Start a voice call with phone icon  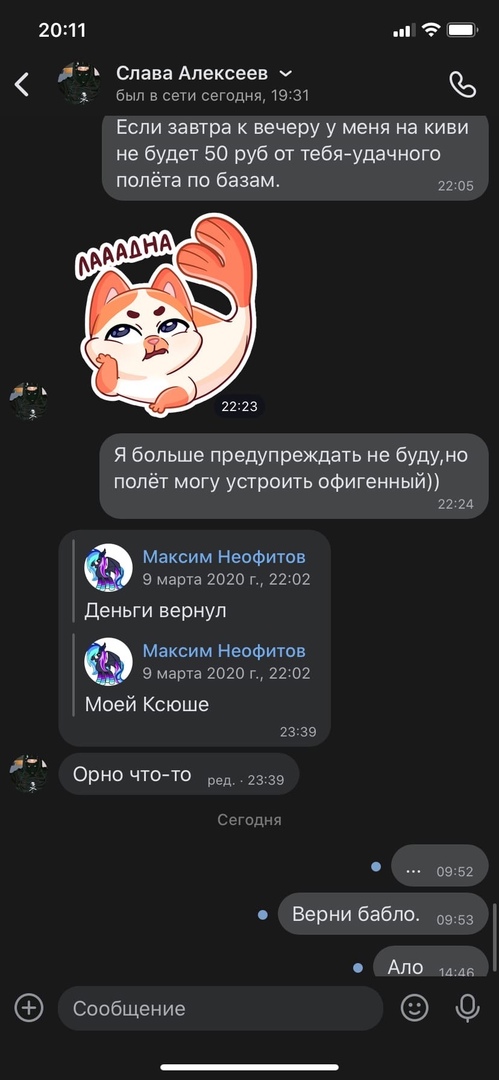tap(462, 85)
